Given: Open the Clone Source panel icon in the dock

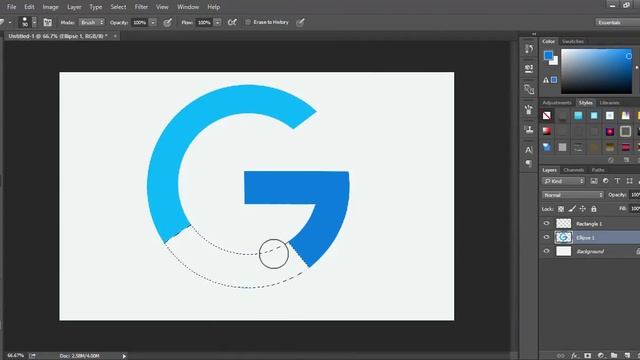Looking at the screenshot, I should [x=529, y=89].
